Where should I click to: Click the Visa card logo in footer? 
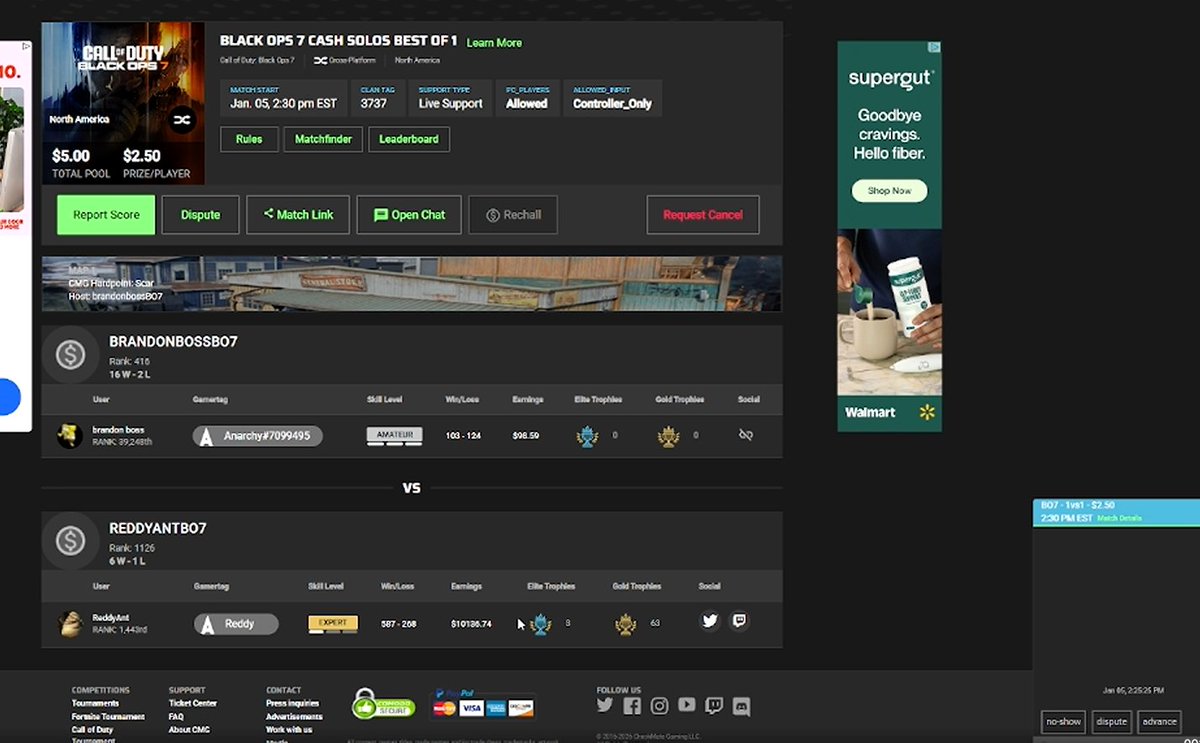coord(471,709)
